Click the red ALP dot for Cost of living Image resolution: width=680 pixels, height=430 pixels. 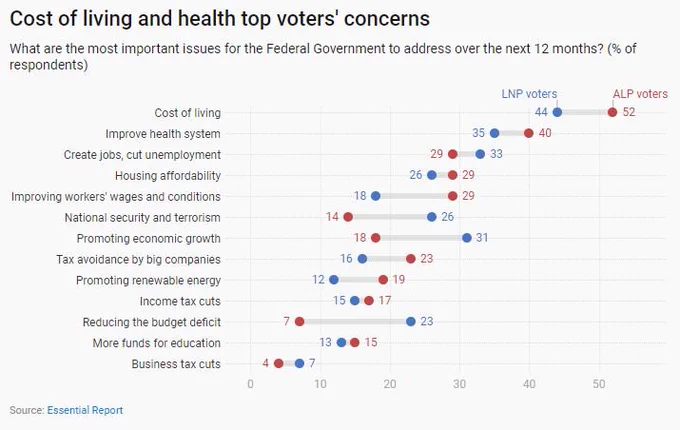(x=612, y=112)
